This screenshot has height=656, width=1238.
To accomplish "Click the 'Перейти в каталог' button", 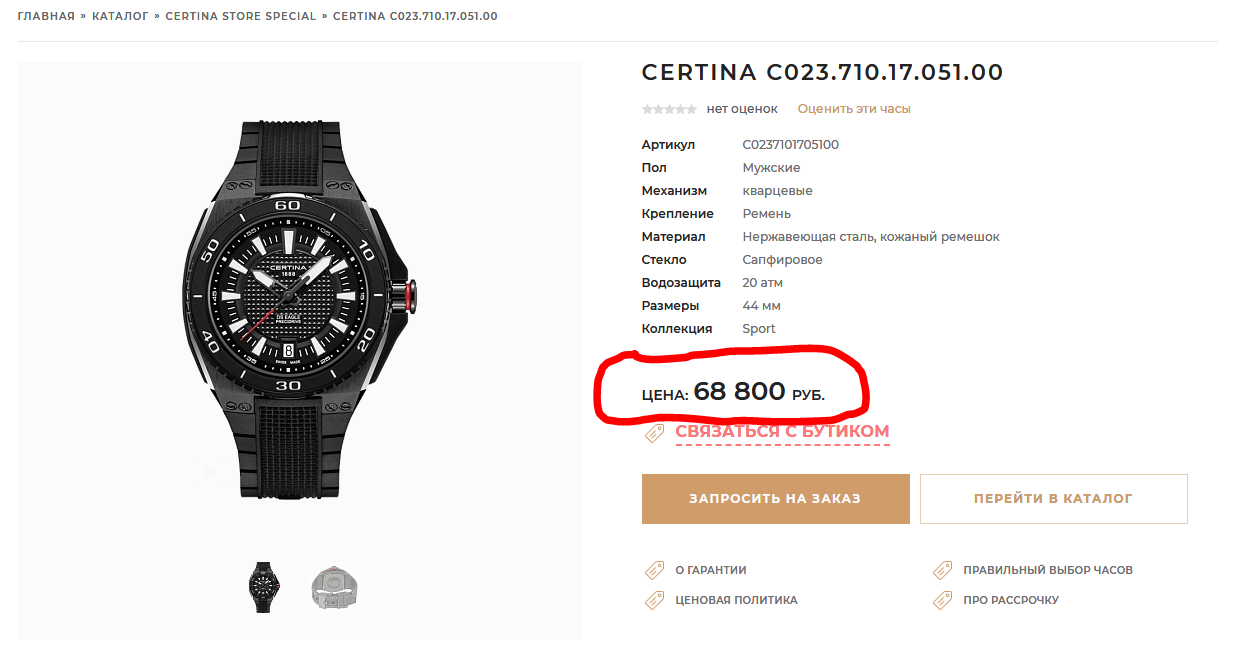I will coord(1053,499).
